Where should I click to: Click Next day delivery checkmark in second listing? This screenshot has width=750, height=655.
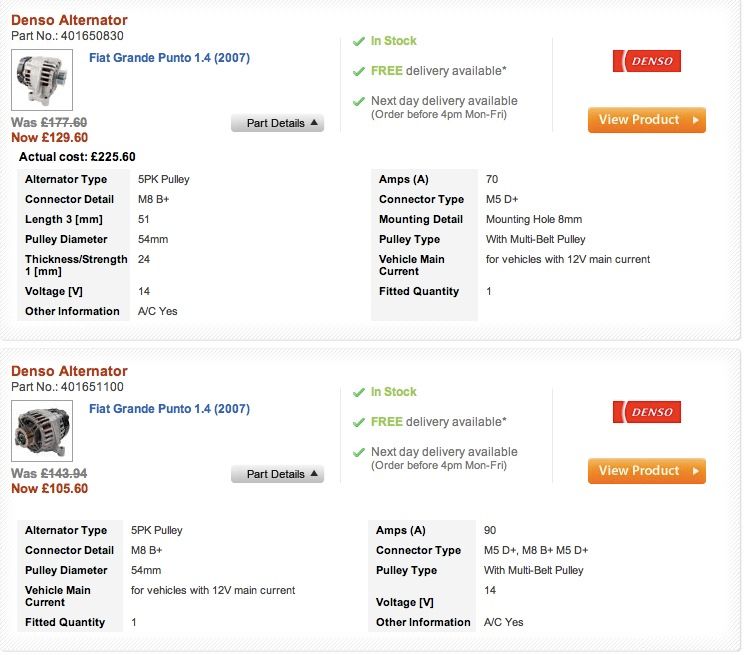click(x=358, y=453)
